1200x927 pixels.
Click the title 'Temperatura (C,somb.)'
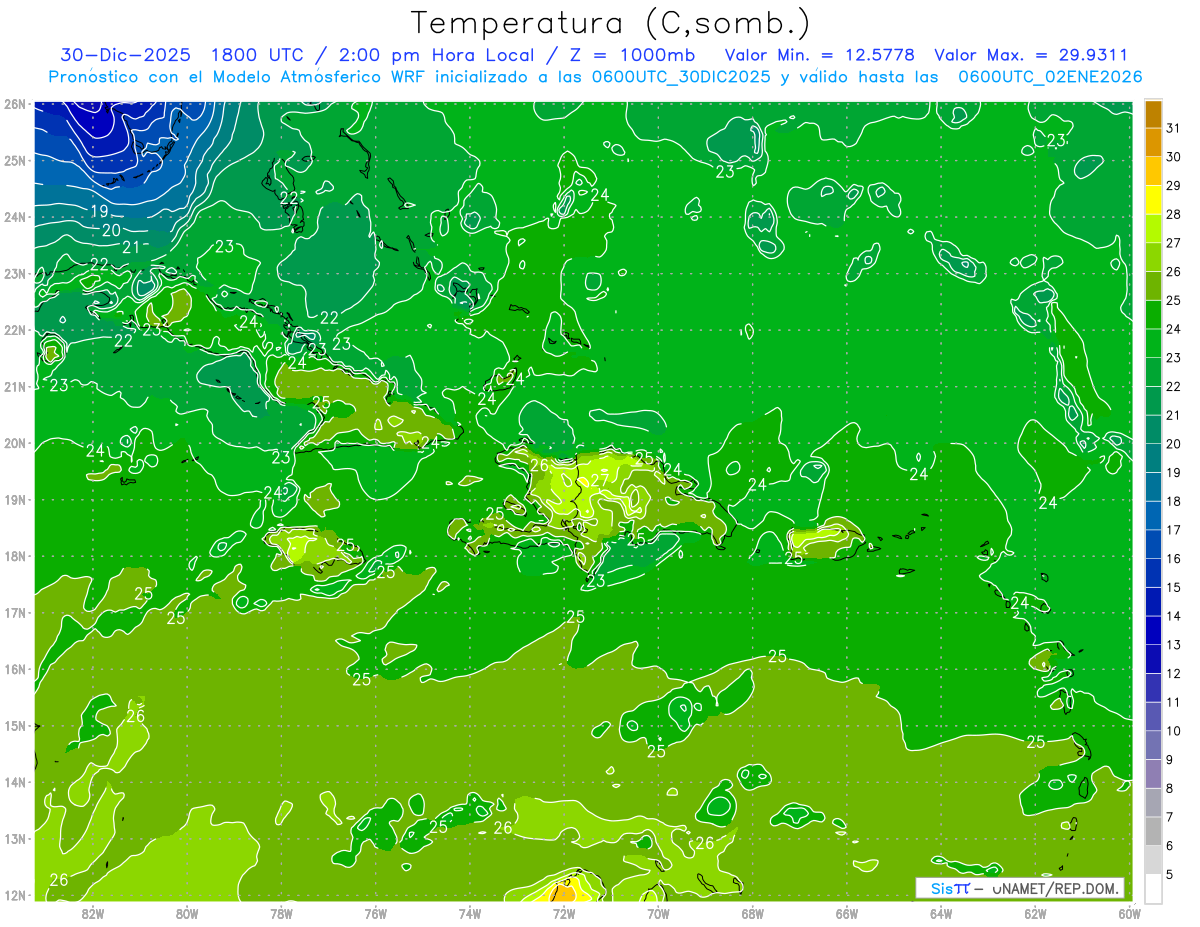pyautogui.click(x=611, y=24)
